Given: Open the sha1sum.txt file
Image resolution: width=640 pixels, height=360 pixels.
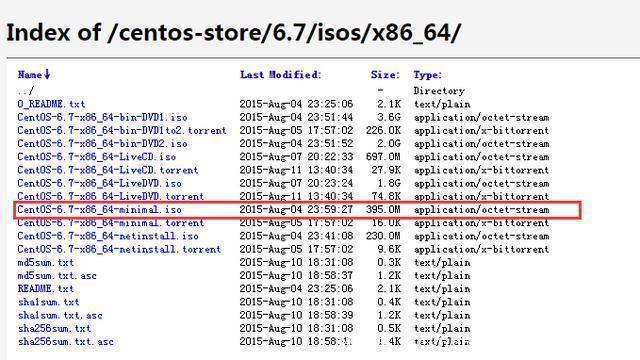Looking at the screenshot, I should coord(49,302).
